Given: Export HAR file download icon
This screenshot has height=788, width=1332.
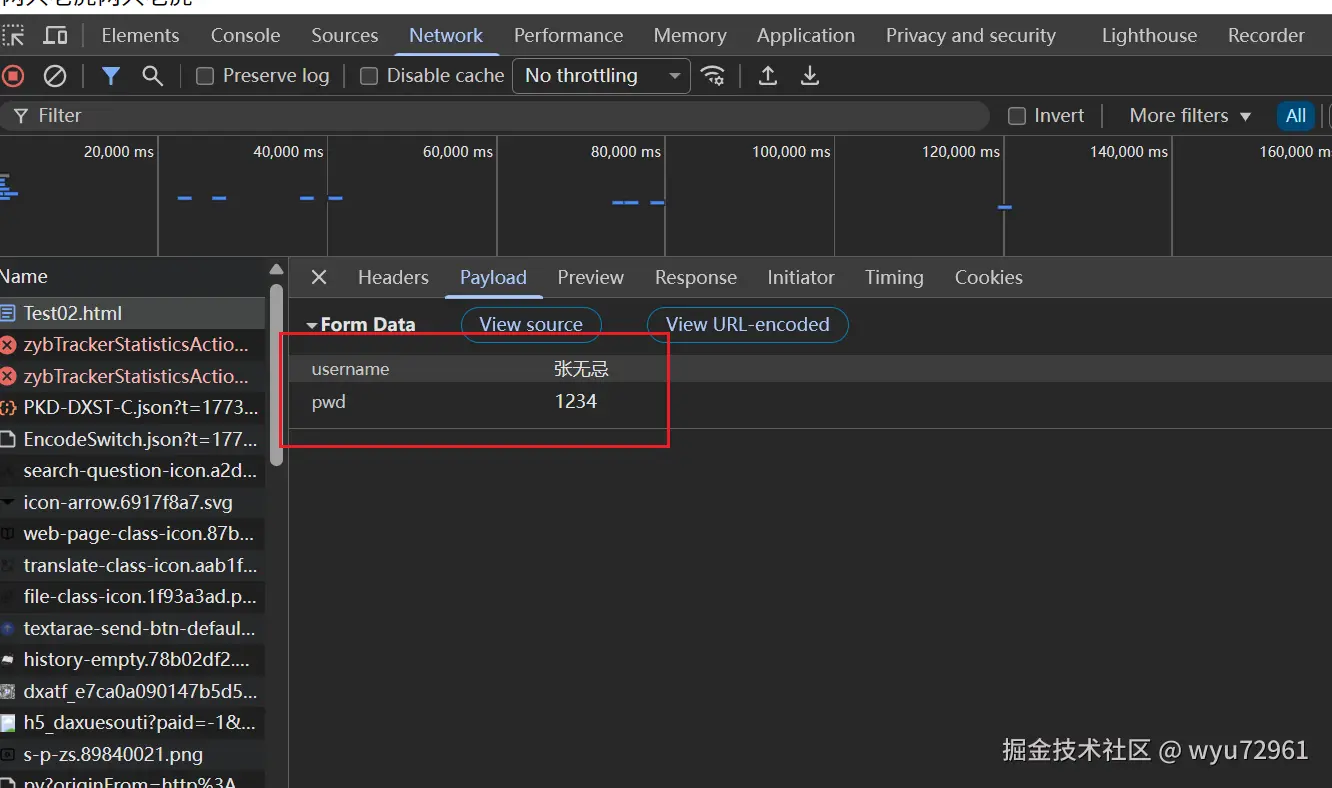Looking at the screenshot, I should (x=810, y=76).
